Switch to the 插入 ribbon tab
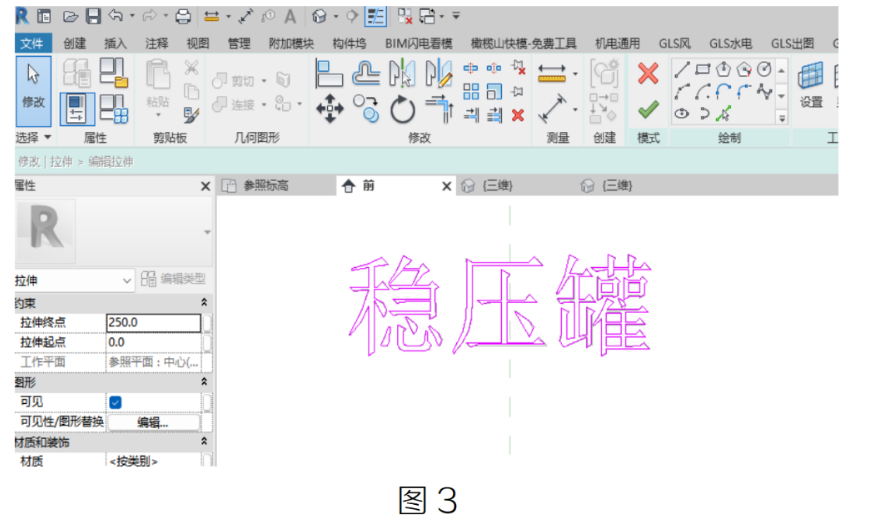The image size is (869, 522). (115, 43)
